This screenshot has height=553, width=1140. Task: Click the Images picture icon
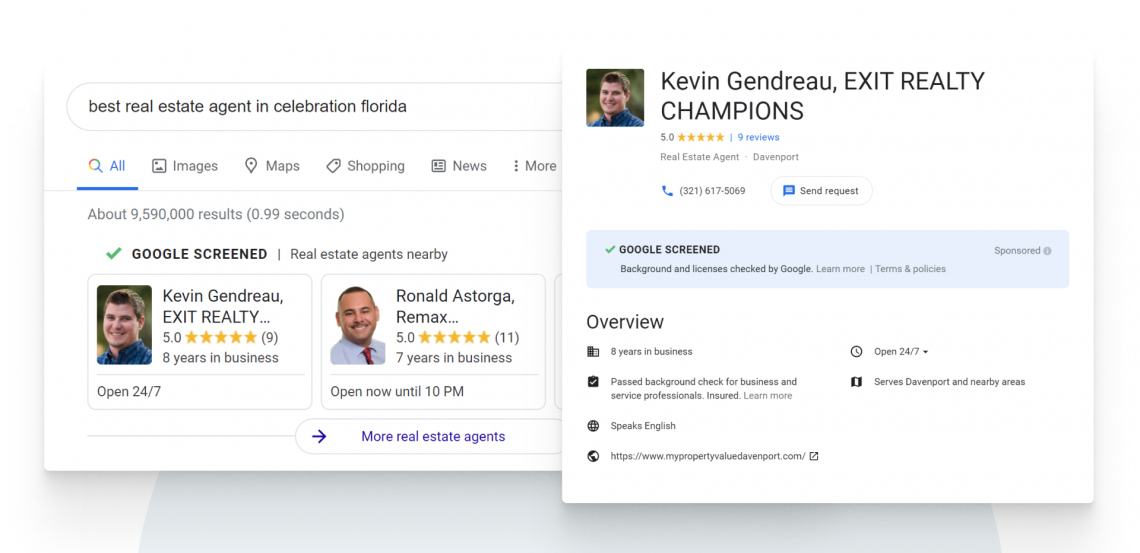point(159,166)
